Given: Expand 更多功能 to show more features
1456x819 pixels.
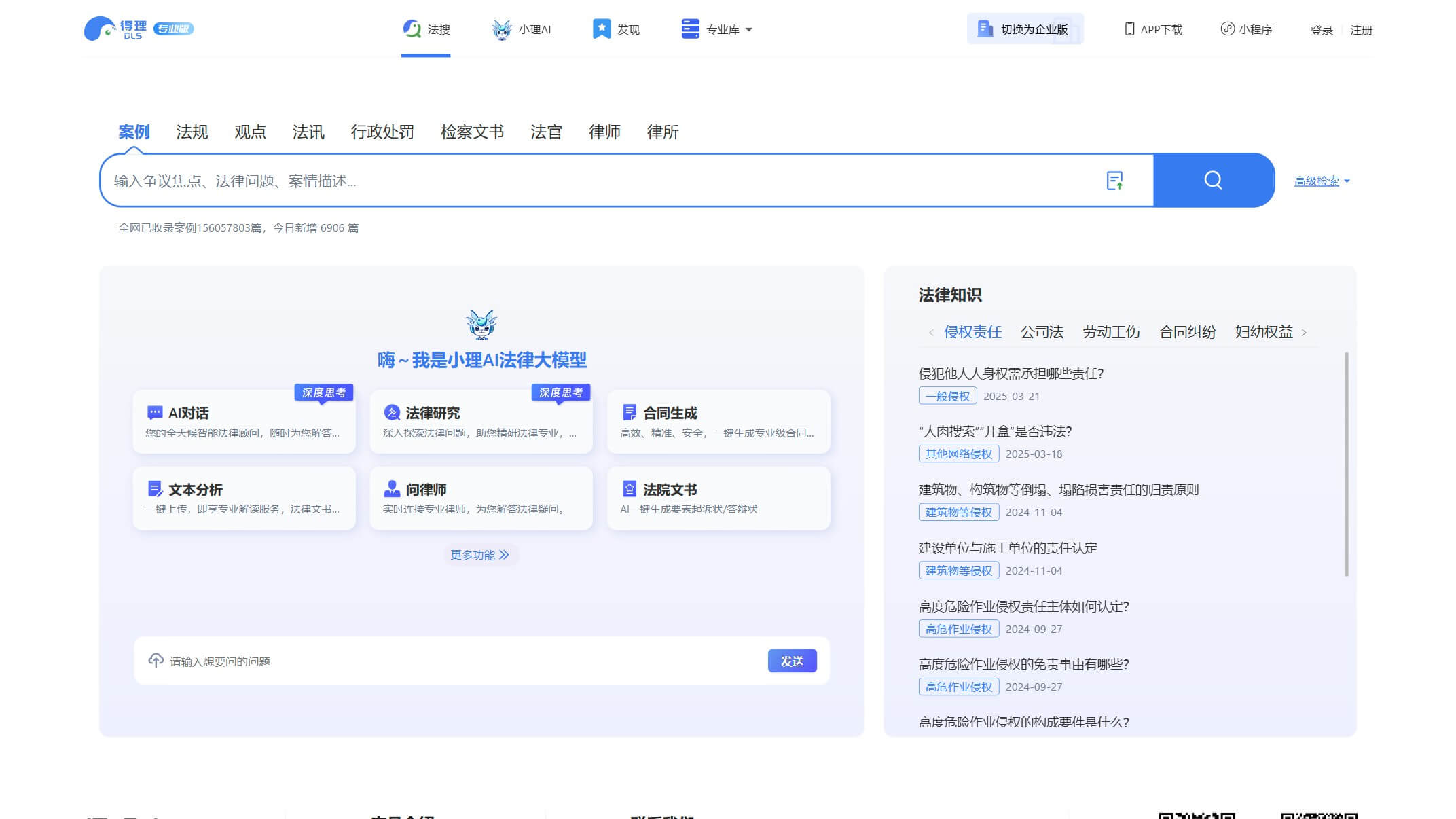Looking at the screenshot, I should pyautogui.click(x=481, y=555).
